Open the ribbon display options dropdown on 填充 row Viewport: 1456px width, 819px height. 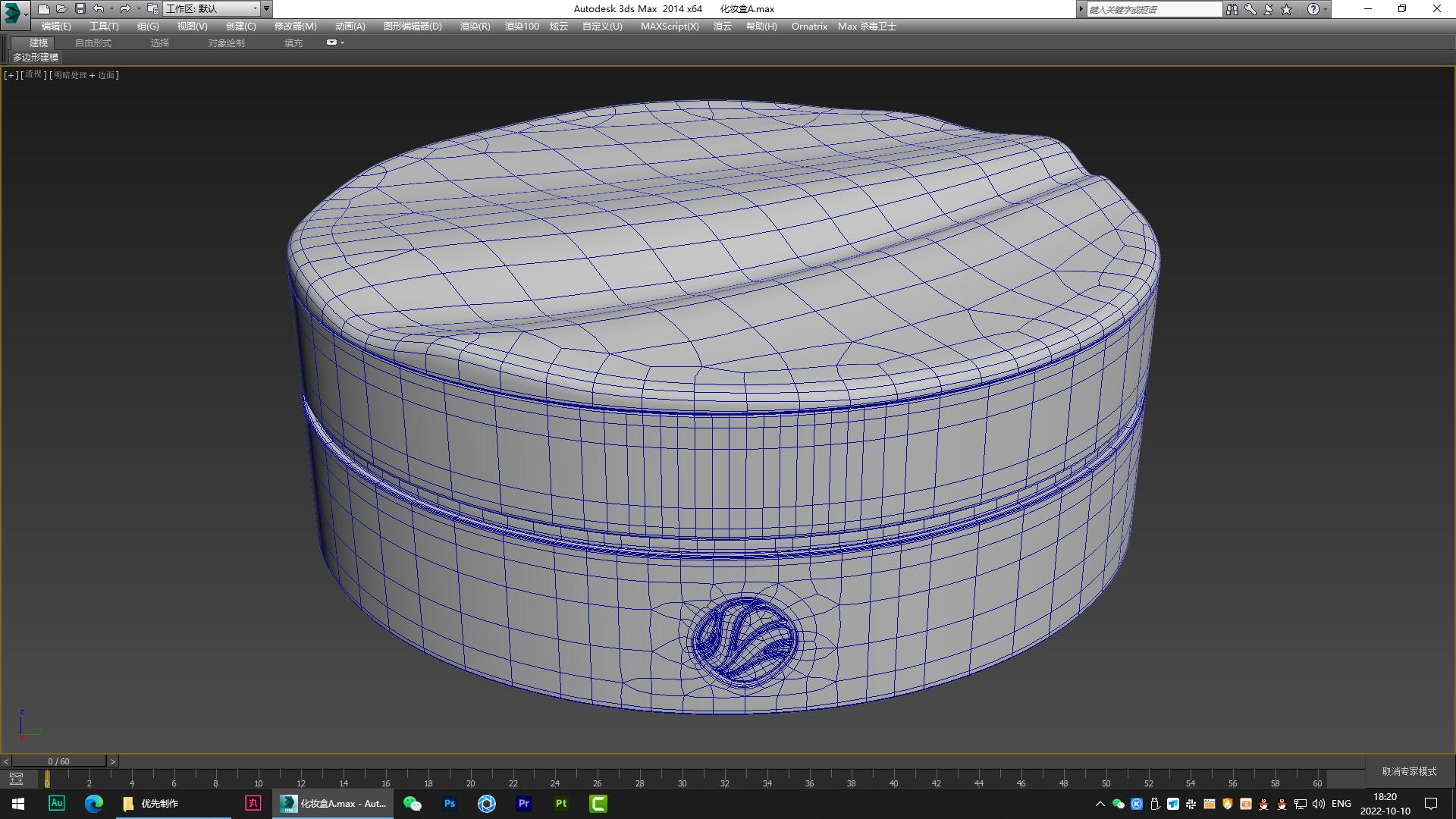(334, 42)
